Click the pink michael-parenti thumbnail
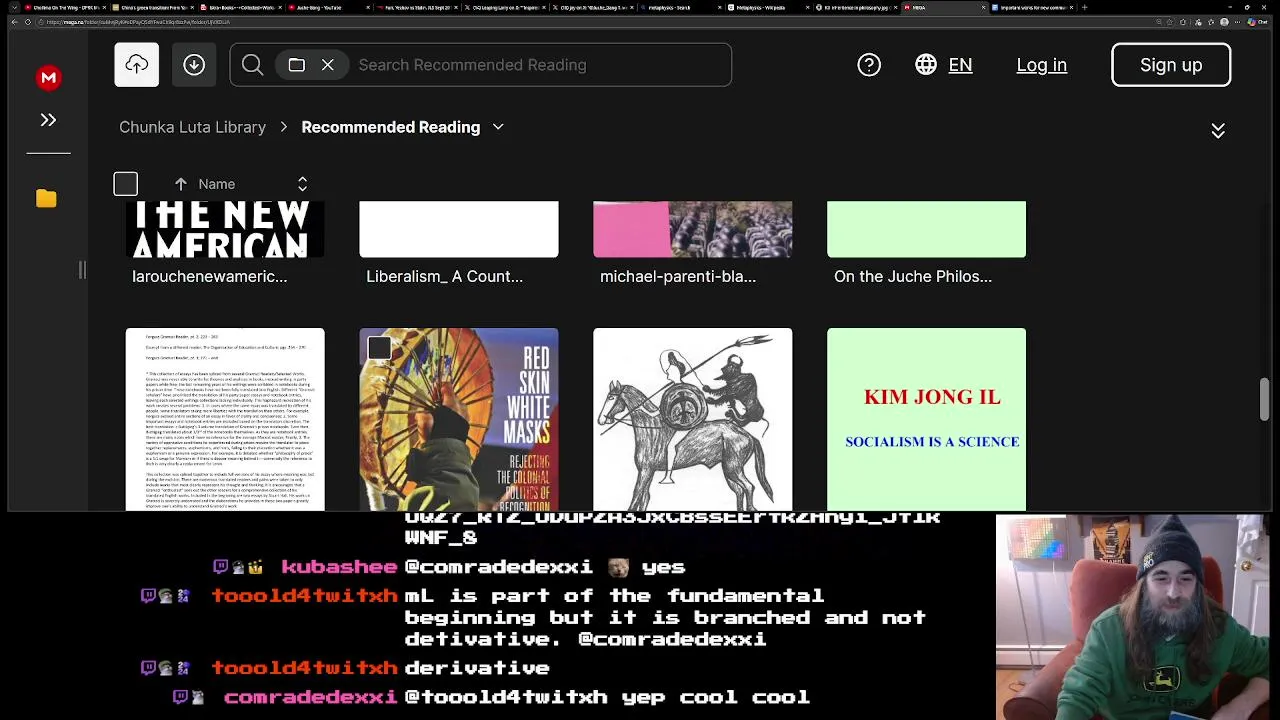1280x720 pixels. click(x=693, y=229)
